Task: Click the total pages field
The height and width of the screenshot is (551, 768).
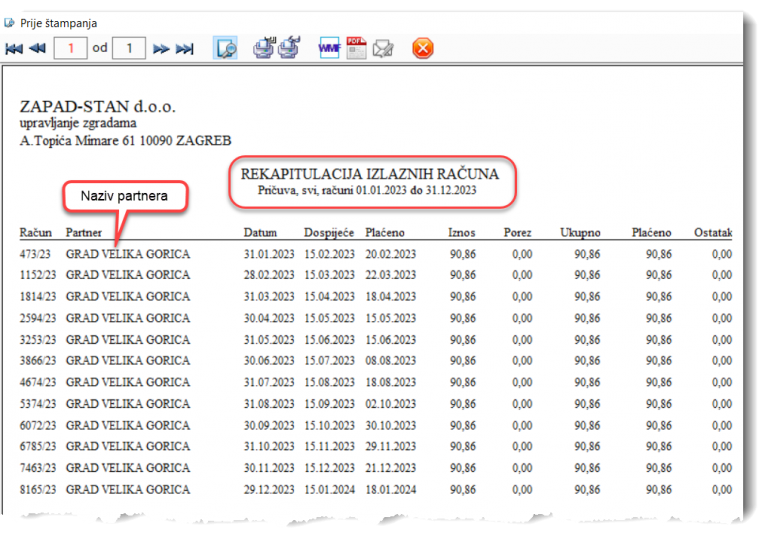Action: coord(129,48)
